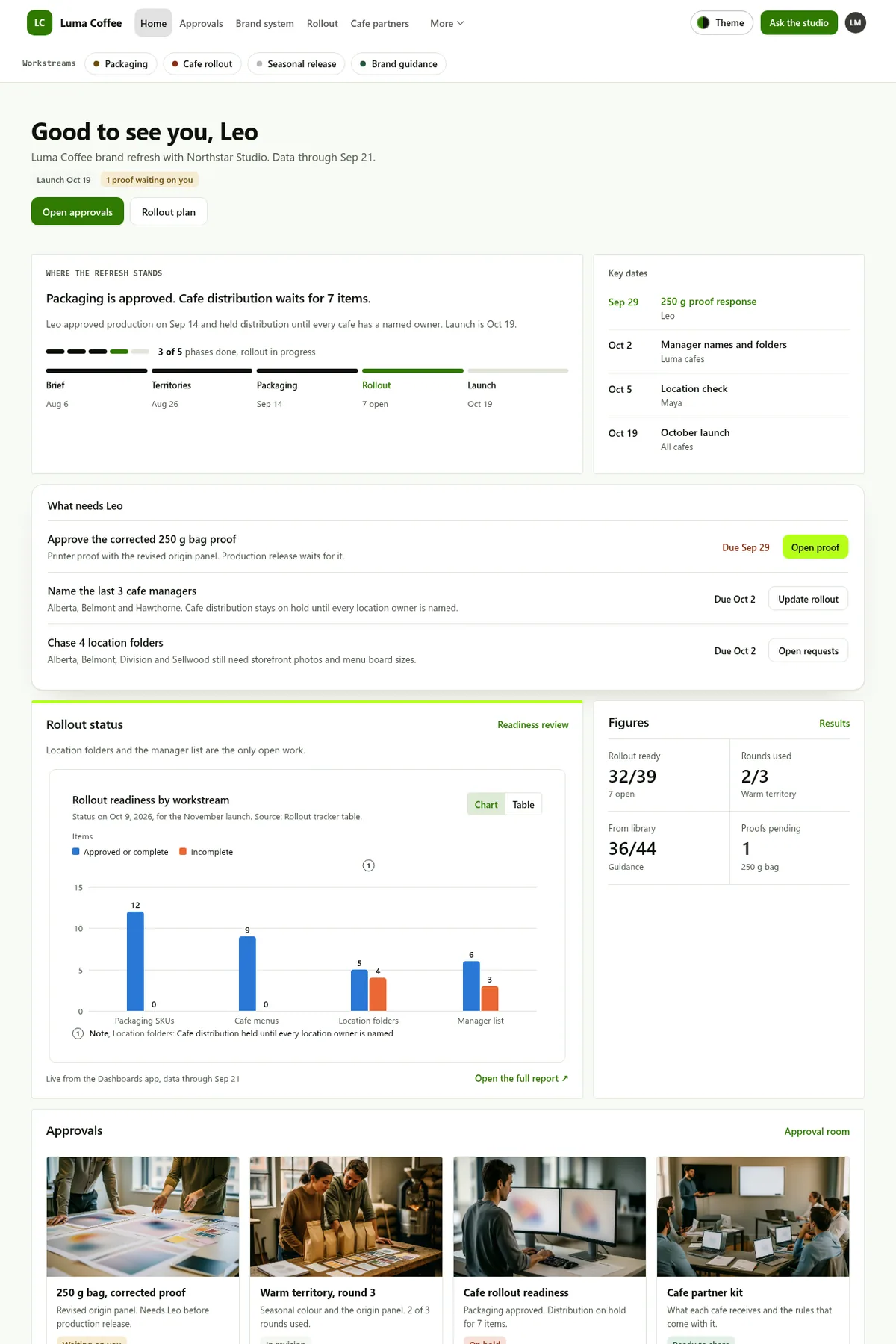Select the Seasonal release workstream chip
Image resolution: width=896 pixels, height=1344 pixels.
(296, 64)
